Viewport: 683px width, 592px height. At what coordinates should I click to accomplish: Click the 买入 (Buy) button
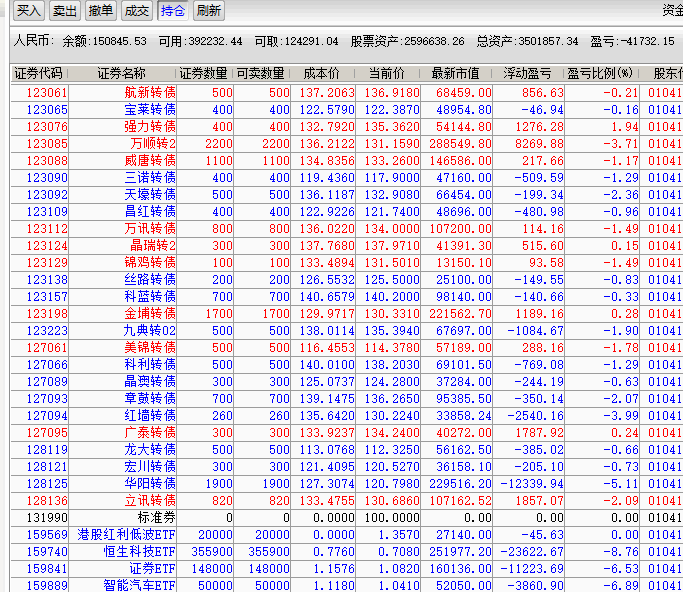(x=30, y=11)
